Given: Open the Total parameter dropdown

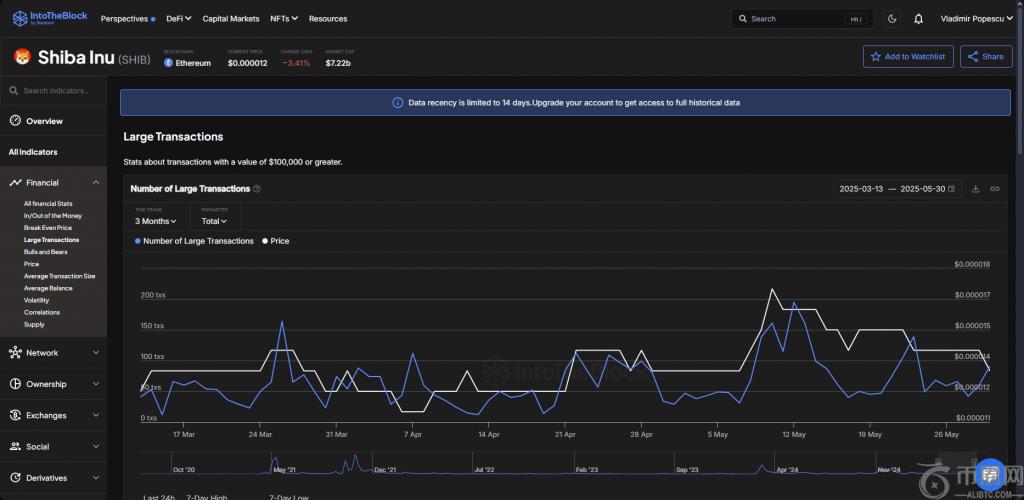Looking at the screenshot, I should (x=214, y=221).
